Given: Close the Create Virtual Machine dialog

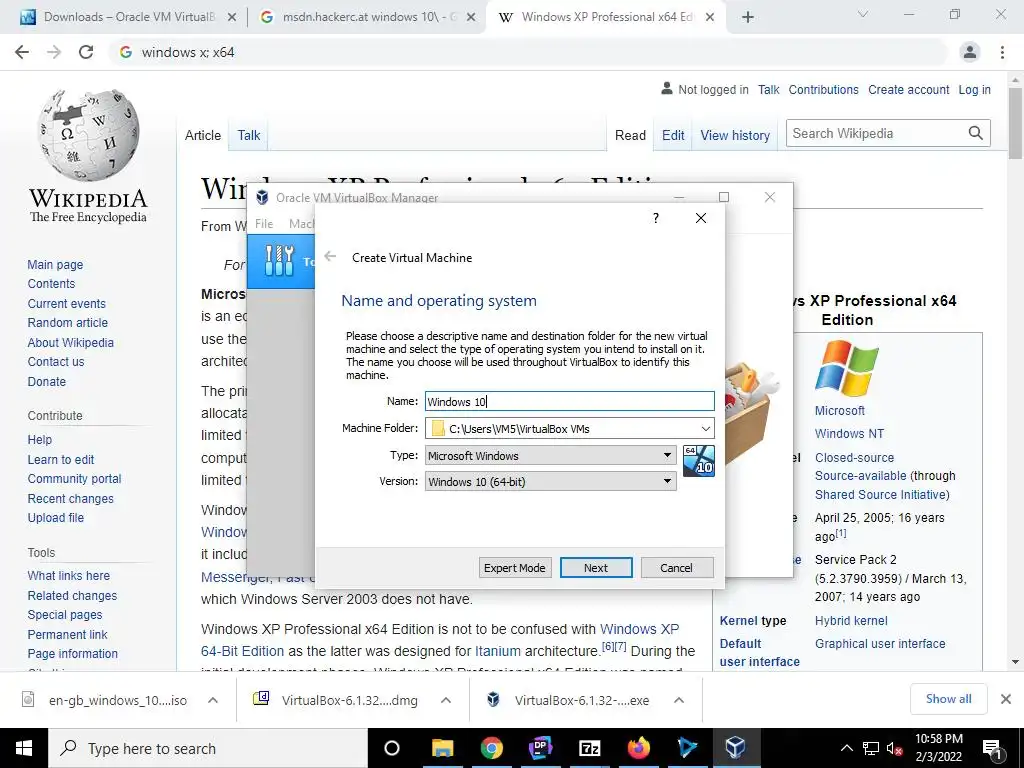Looking at the screenshot, I should tap(701, 218).
